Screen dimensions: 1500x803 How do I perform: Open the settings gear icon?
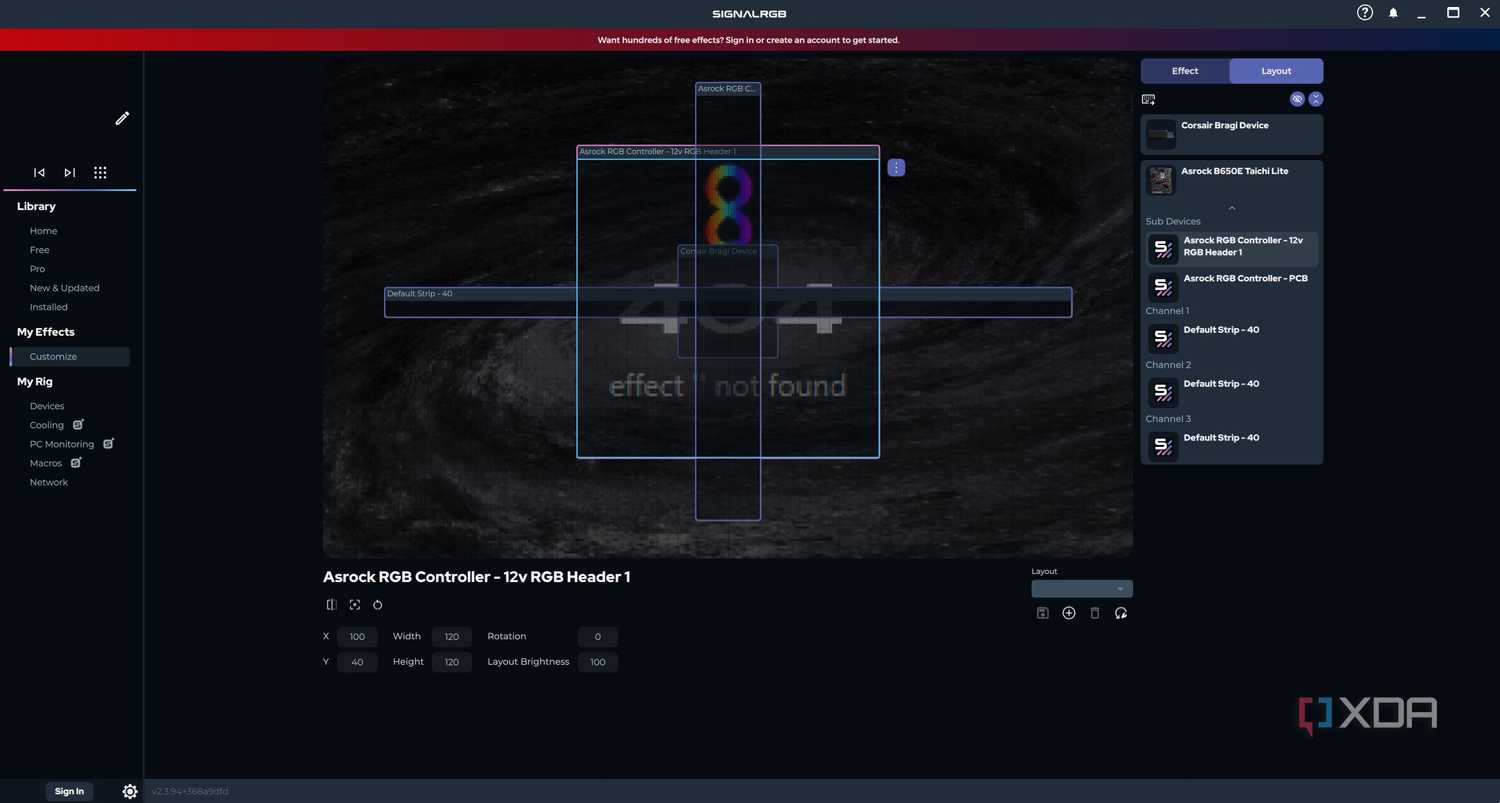(x=130, y=791)
